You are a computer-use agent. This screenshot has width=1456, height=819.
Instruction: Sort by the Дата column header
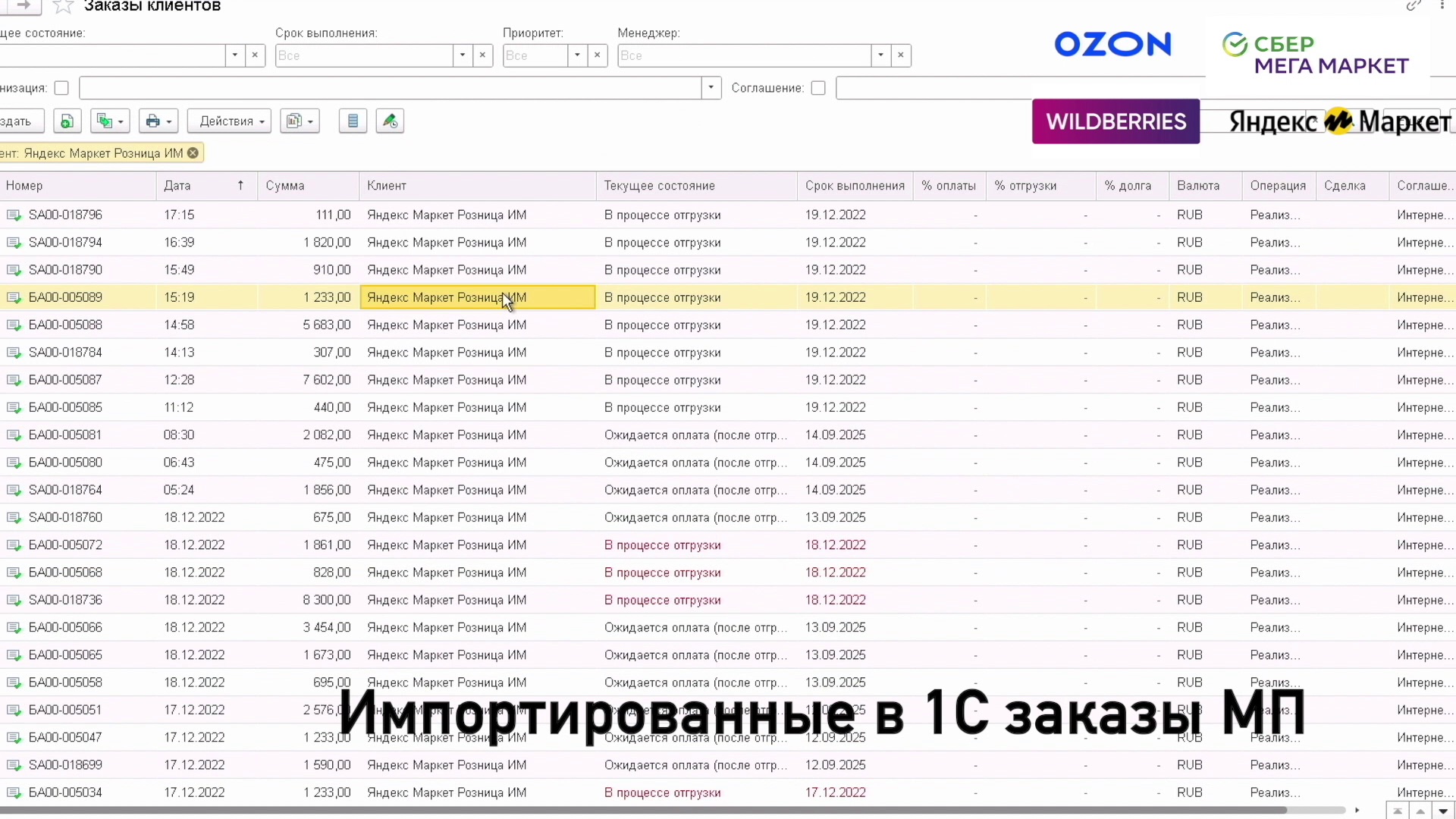(206, 186)
